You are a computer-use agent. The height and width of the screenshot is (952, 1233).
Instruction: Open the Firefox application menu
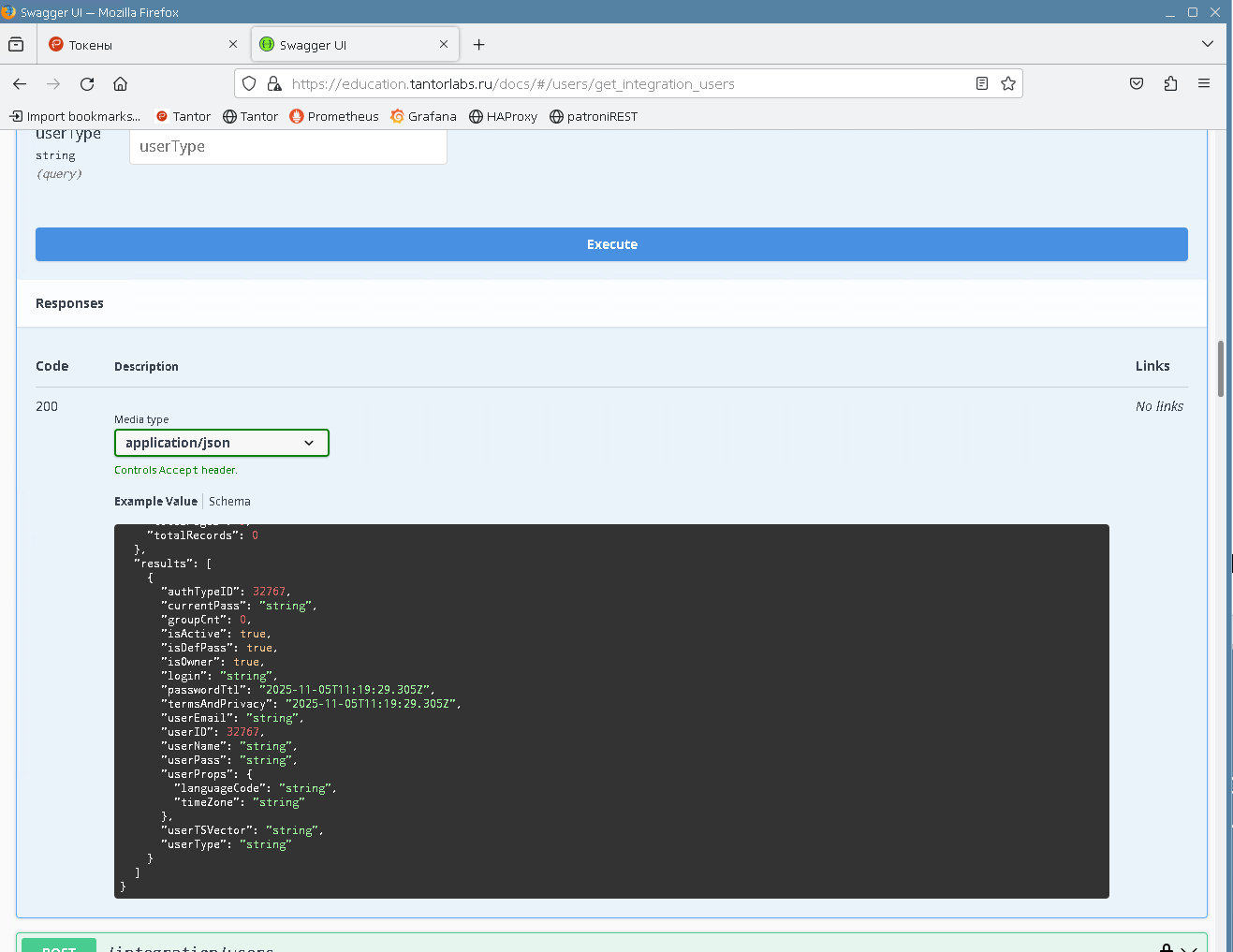pos(1204,84)
